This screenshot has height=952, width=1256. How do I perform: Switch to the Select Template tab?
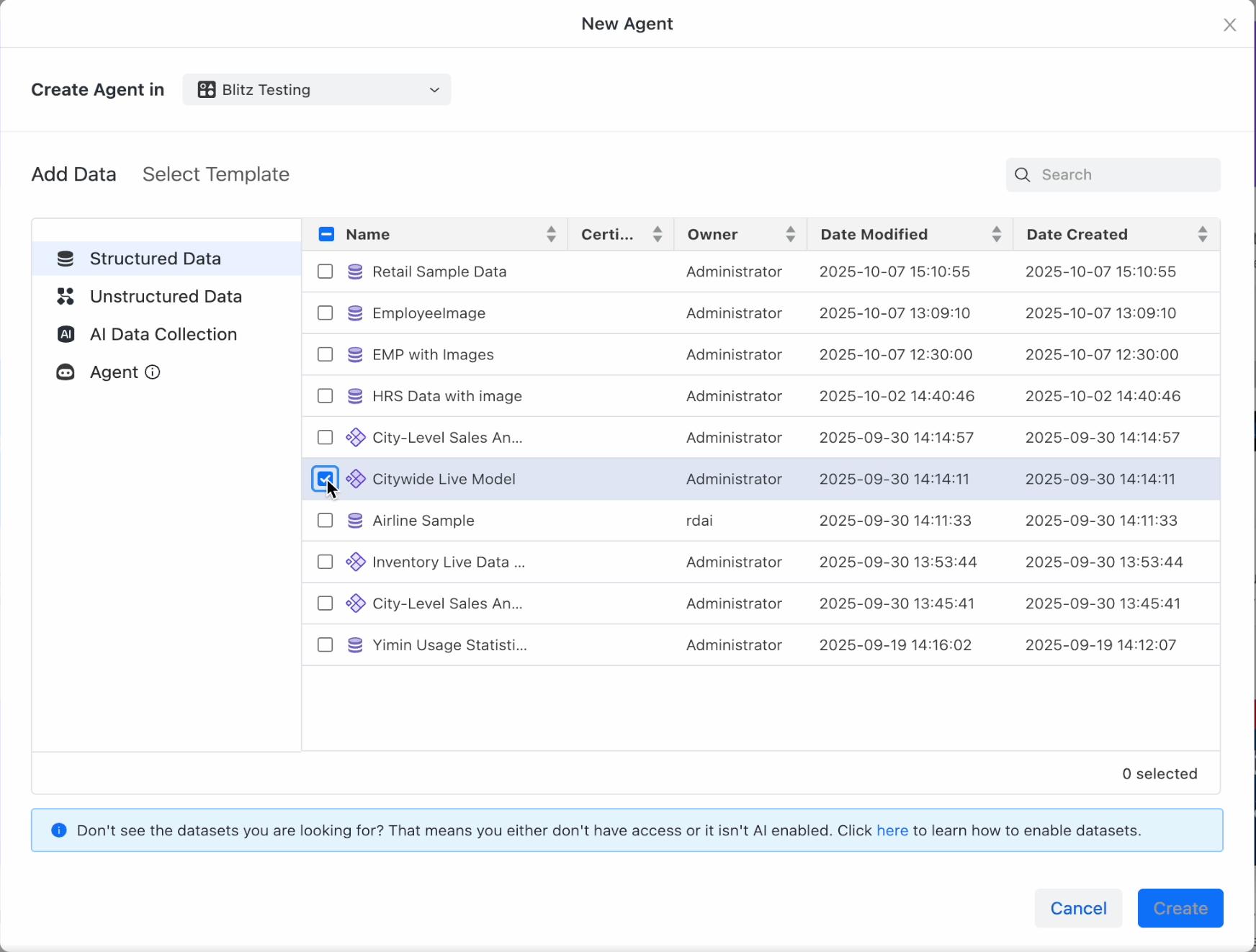215,174
